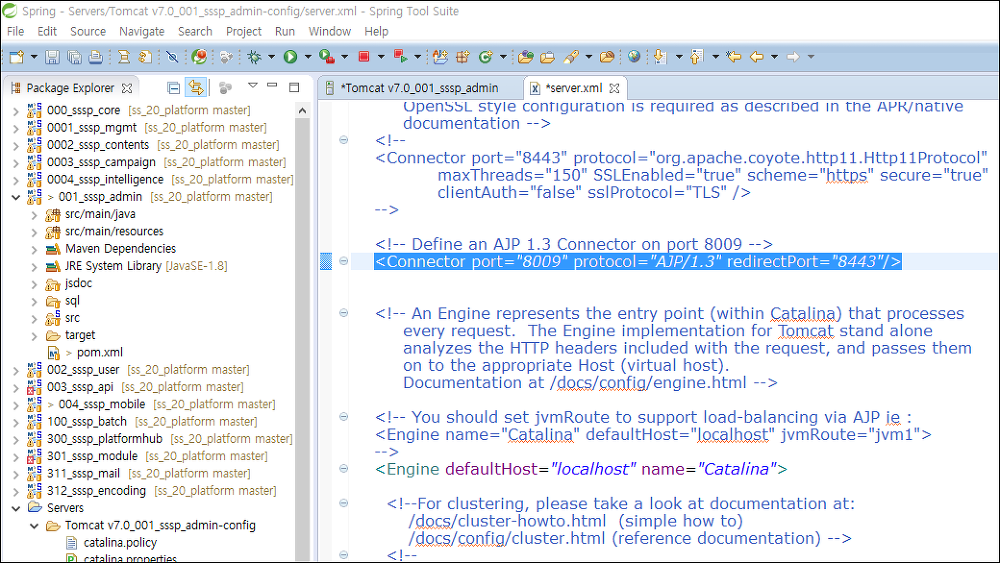Click the Save All icon

coord(74,57)
